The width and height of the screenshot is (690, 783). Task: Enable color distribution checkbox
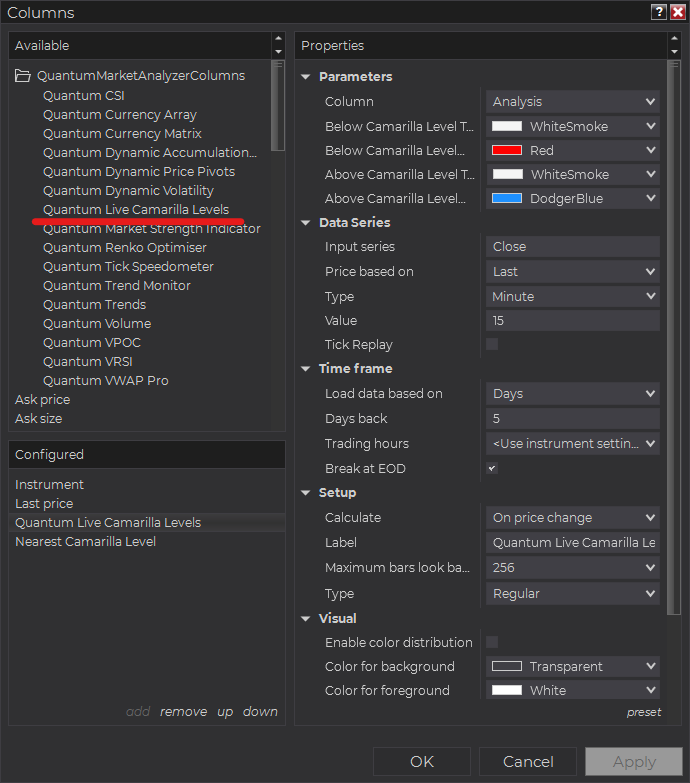(x=492, y=642)
